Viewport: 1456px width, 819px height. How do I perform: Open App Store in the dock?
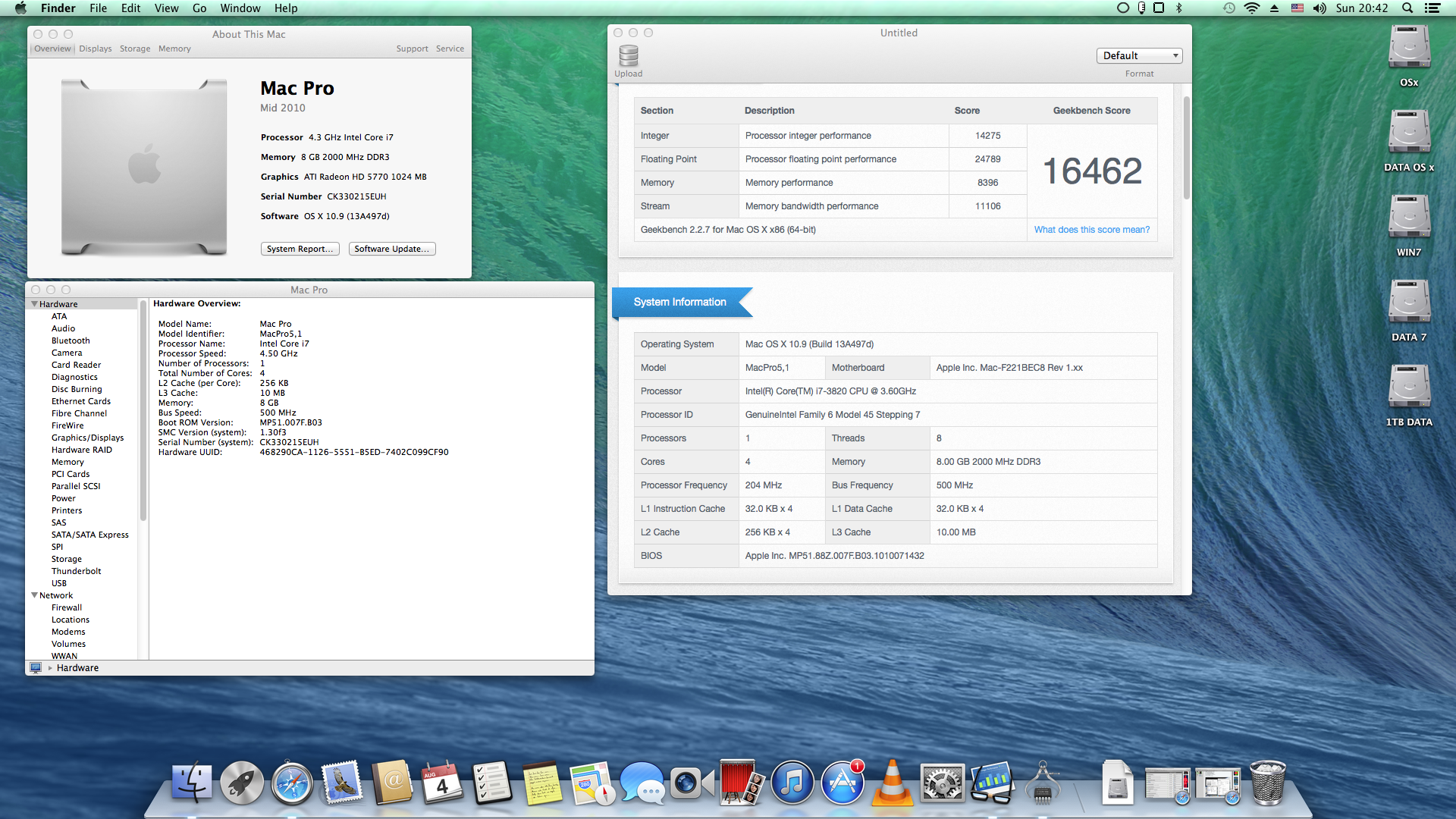842,783
